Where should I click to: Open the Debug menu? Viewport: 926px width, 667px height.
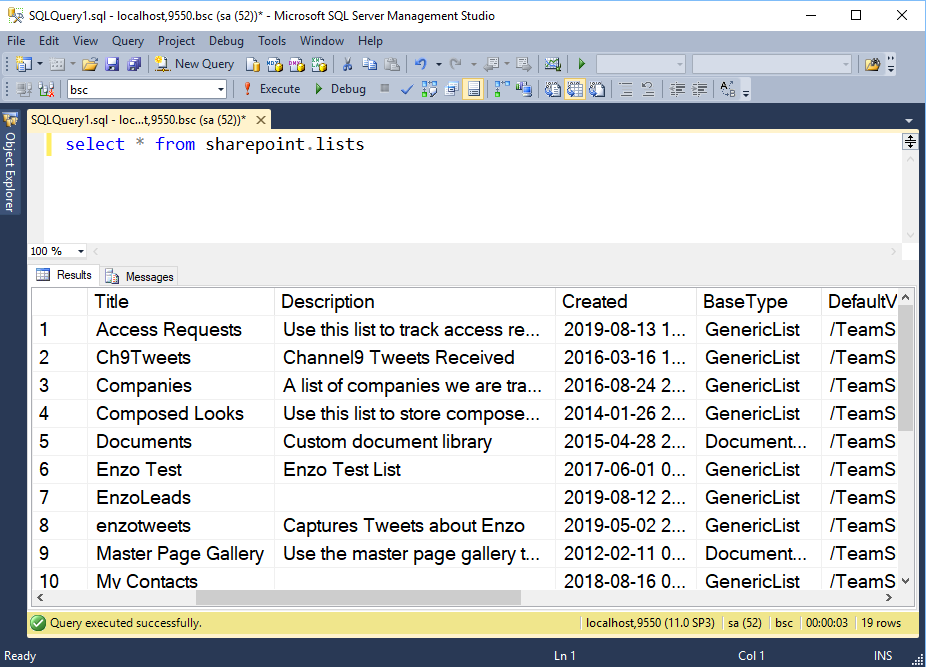pos(226,41)
